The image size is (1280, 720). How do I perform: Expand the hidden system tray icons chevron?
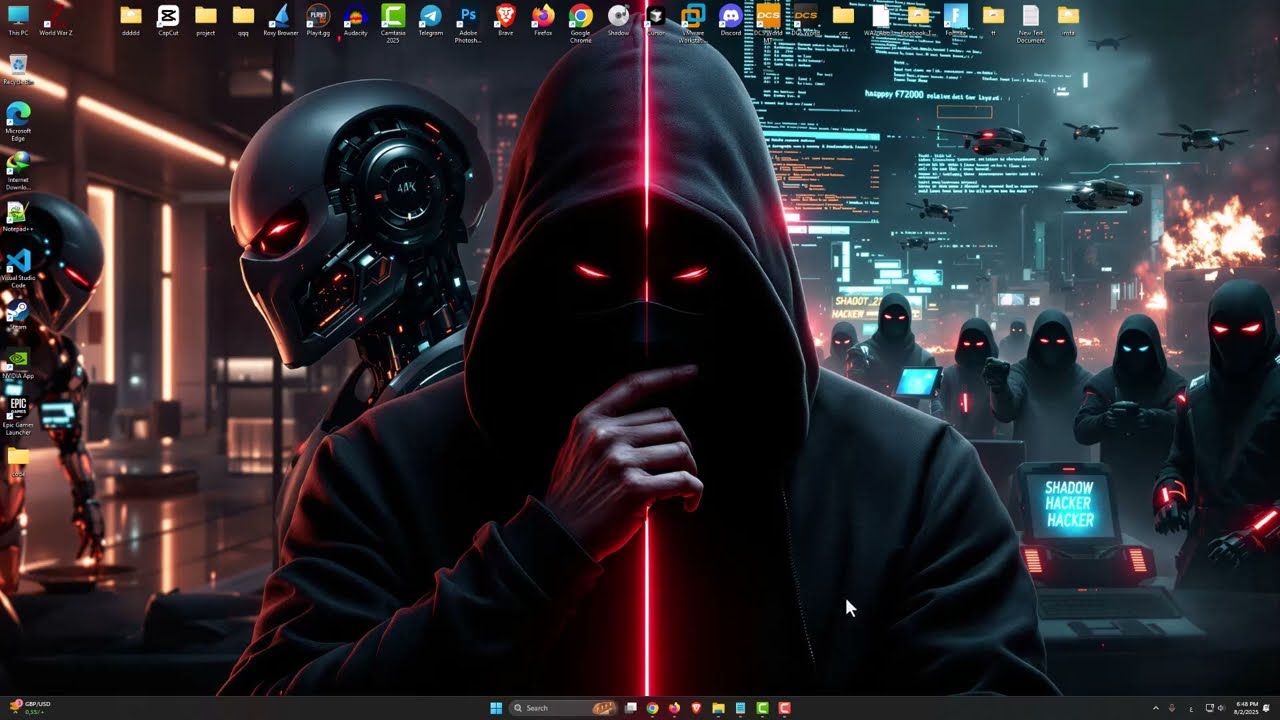[x=1156, y=708]
